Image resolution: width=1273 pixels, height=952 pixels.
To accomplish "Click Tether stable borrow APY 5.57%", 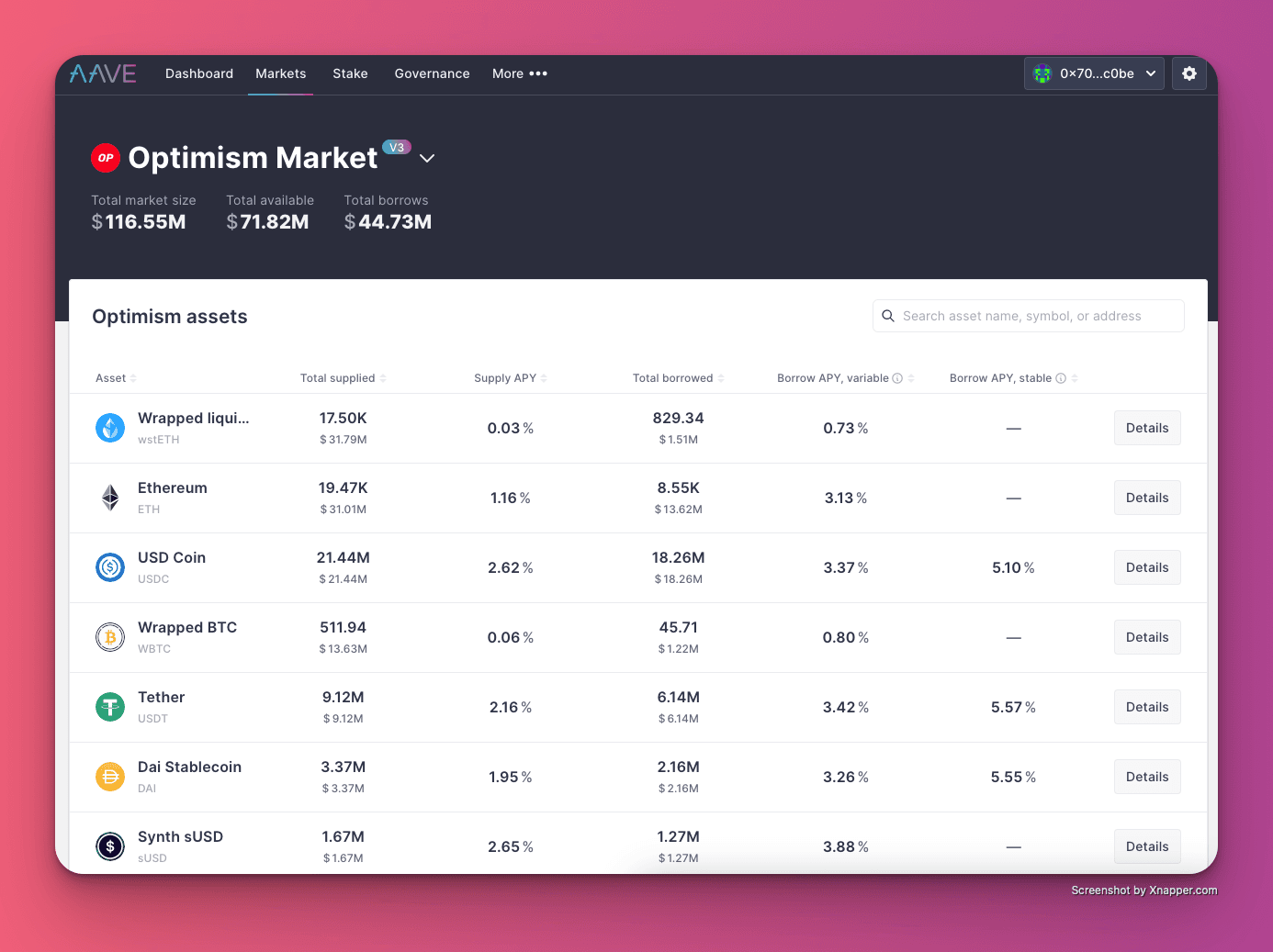I will click(x=1013, y=707).
